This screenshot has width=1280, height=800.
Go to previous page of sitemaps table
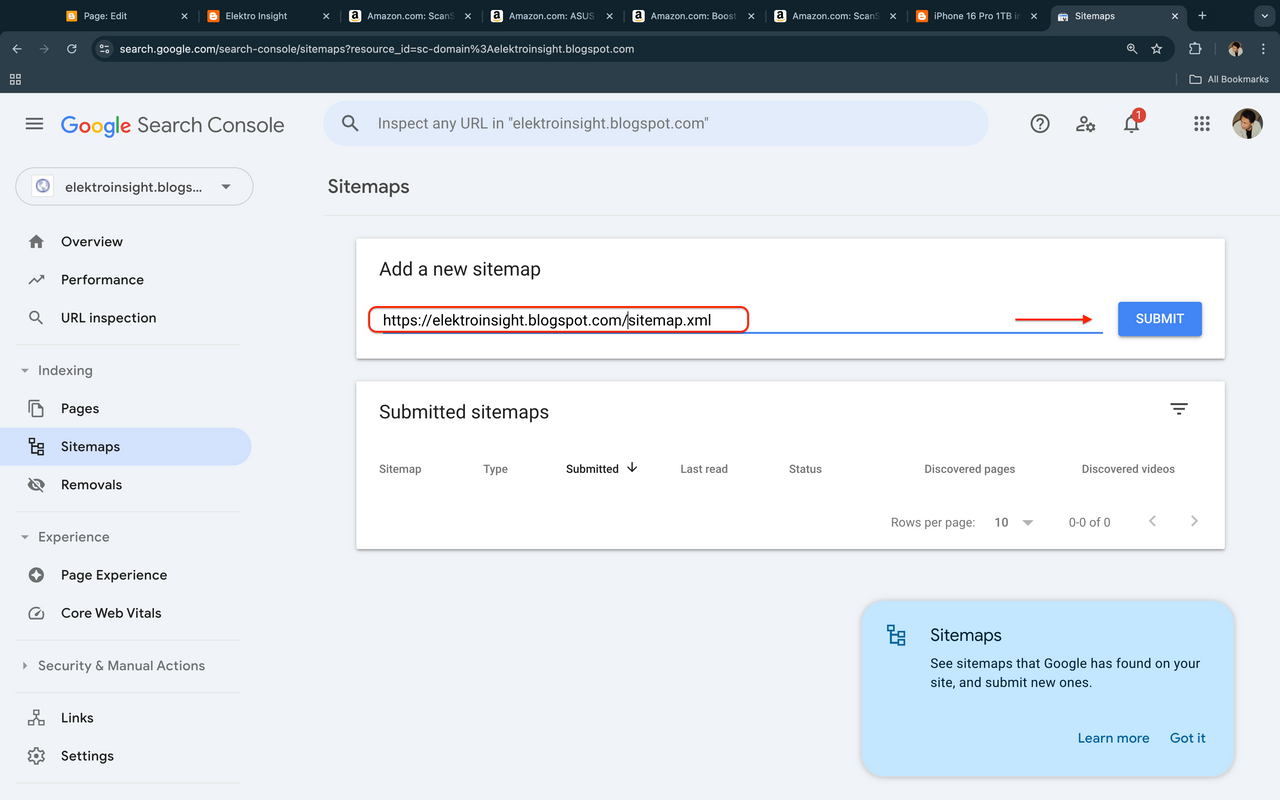coord(1152,521)
